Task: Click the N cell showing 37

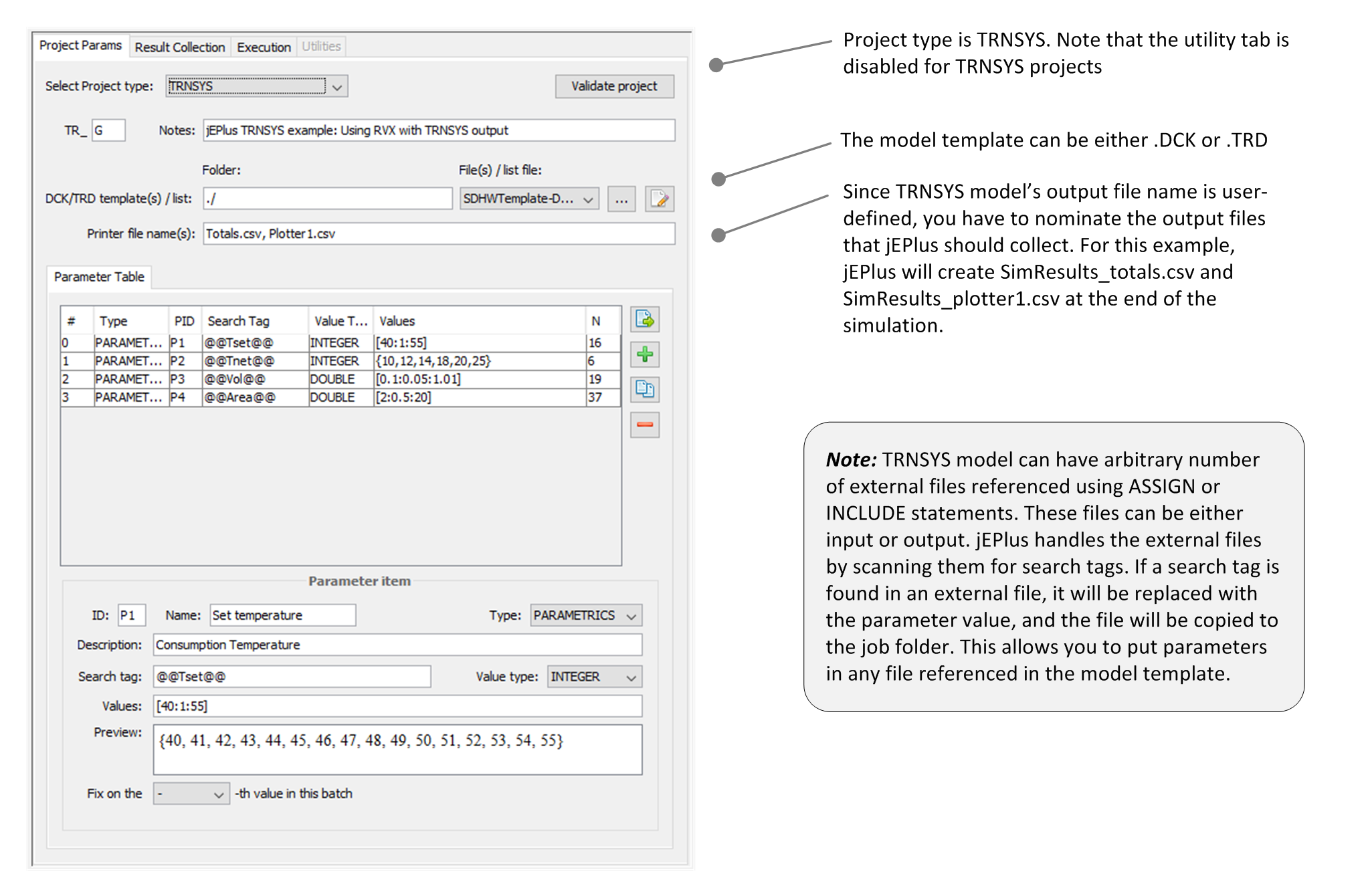Action: click(x=603, y=397)
